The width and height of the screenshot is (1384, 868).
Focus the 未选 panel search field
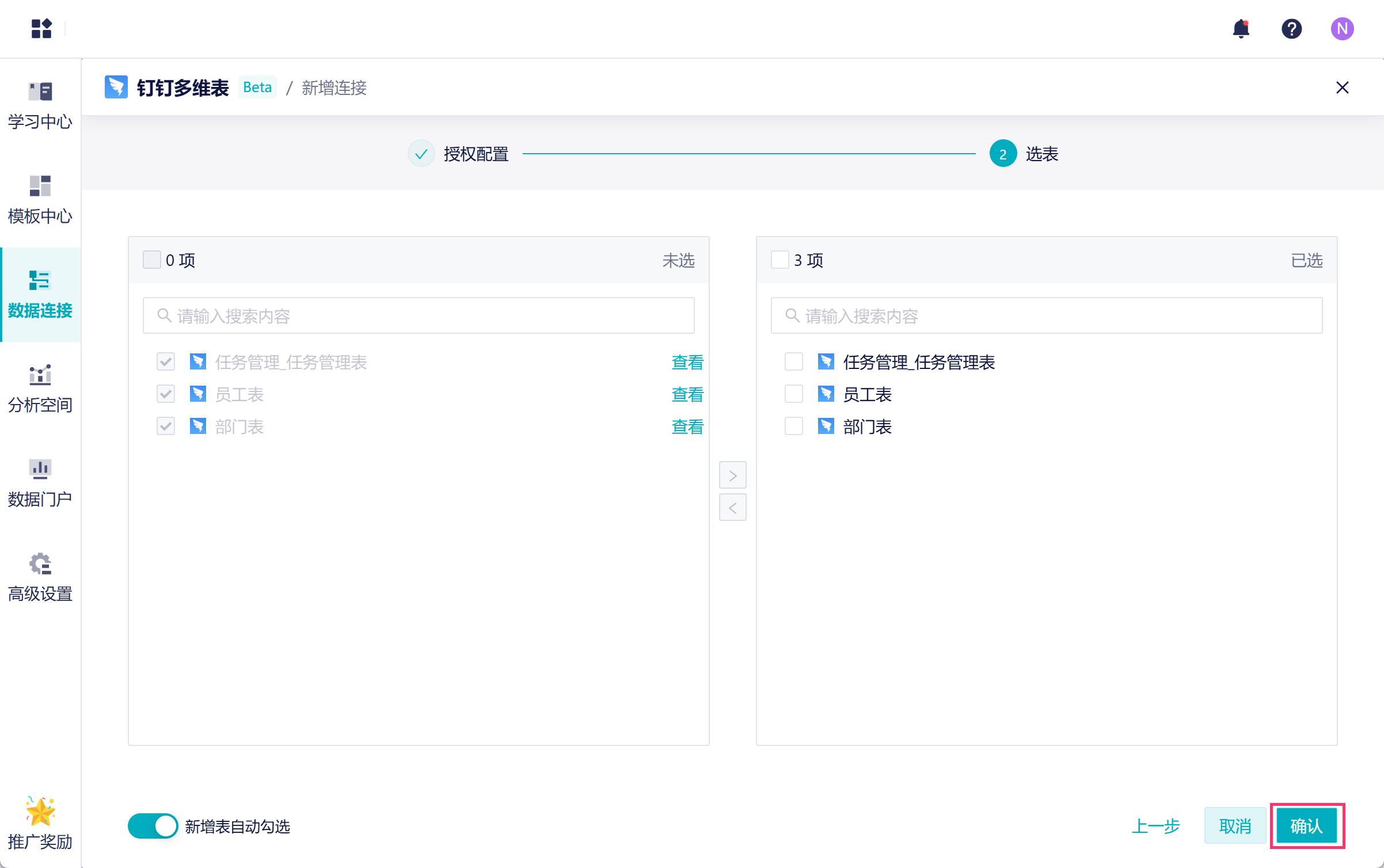(x=419, y=315)
